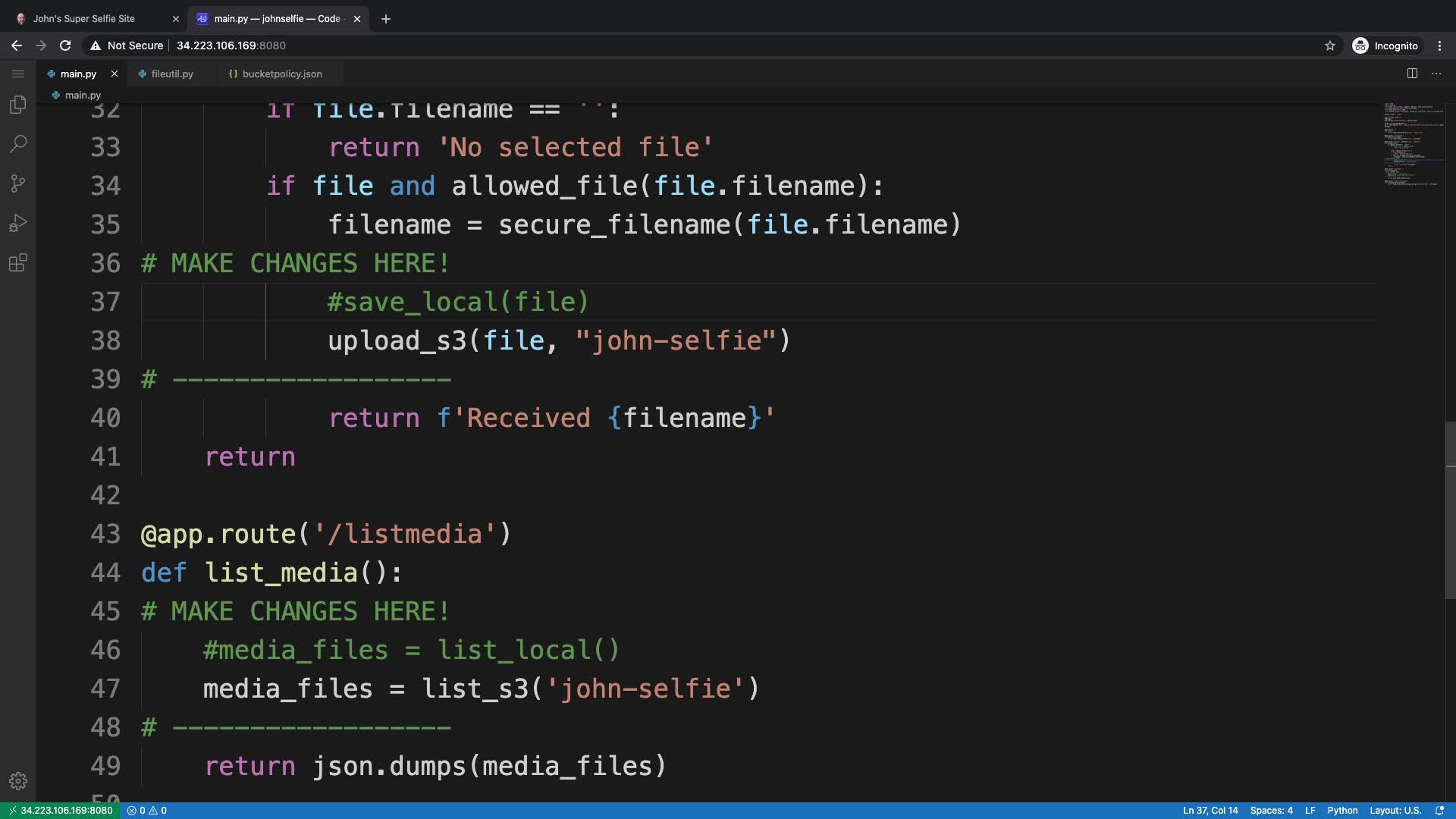Click the hamburger application menu icon
The width and height of the screenshot is (1456, 819).
18,74
